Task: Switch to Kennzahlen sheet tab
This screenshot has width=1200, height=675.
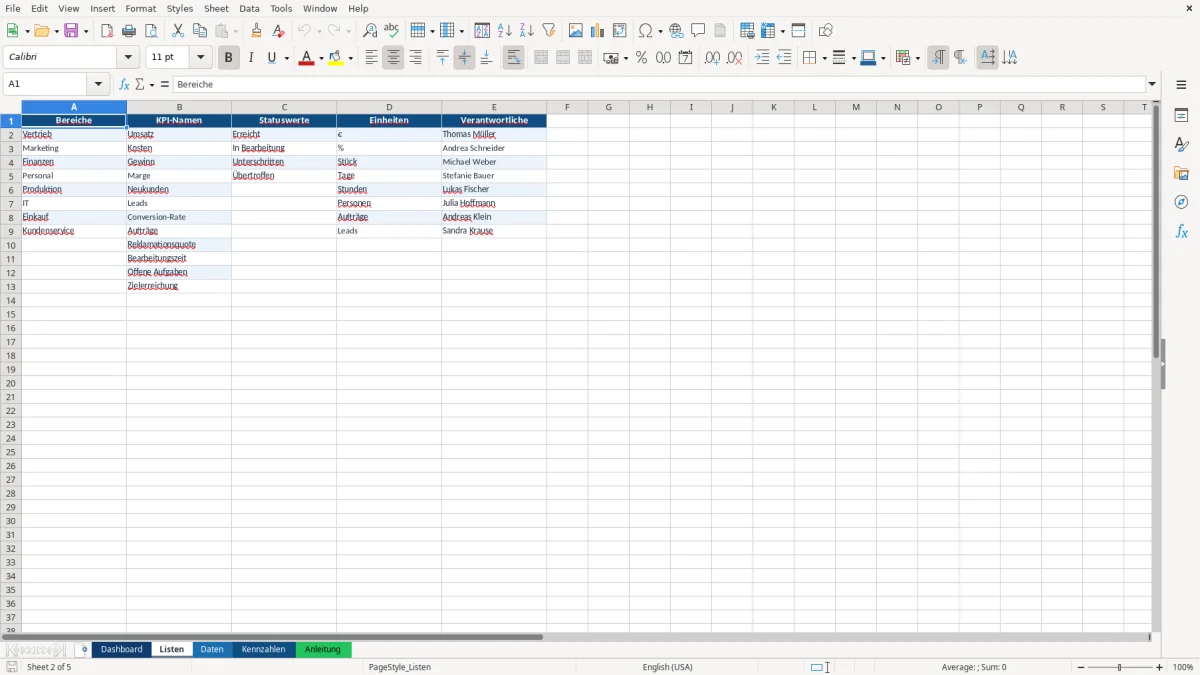Action: click(263, 650)
